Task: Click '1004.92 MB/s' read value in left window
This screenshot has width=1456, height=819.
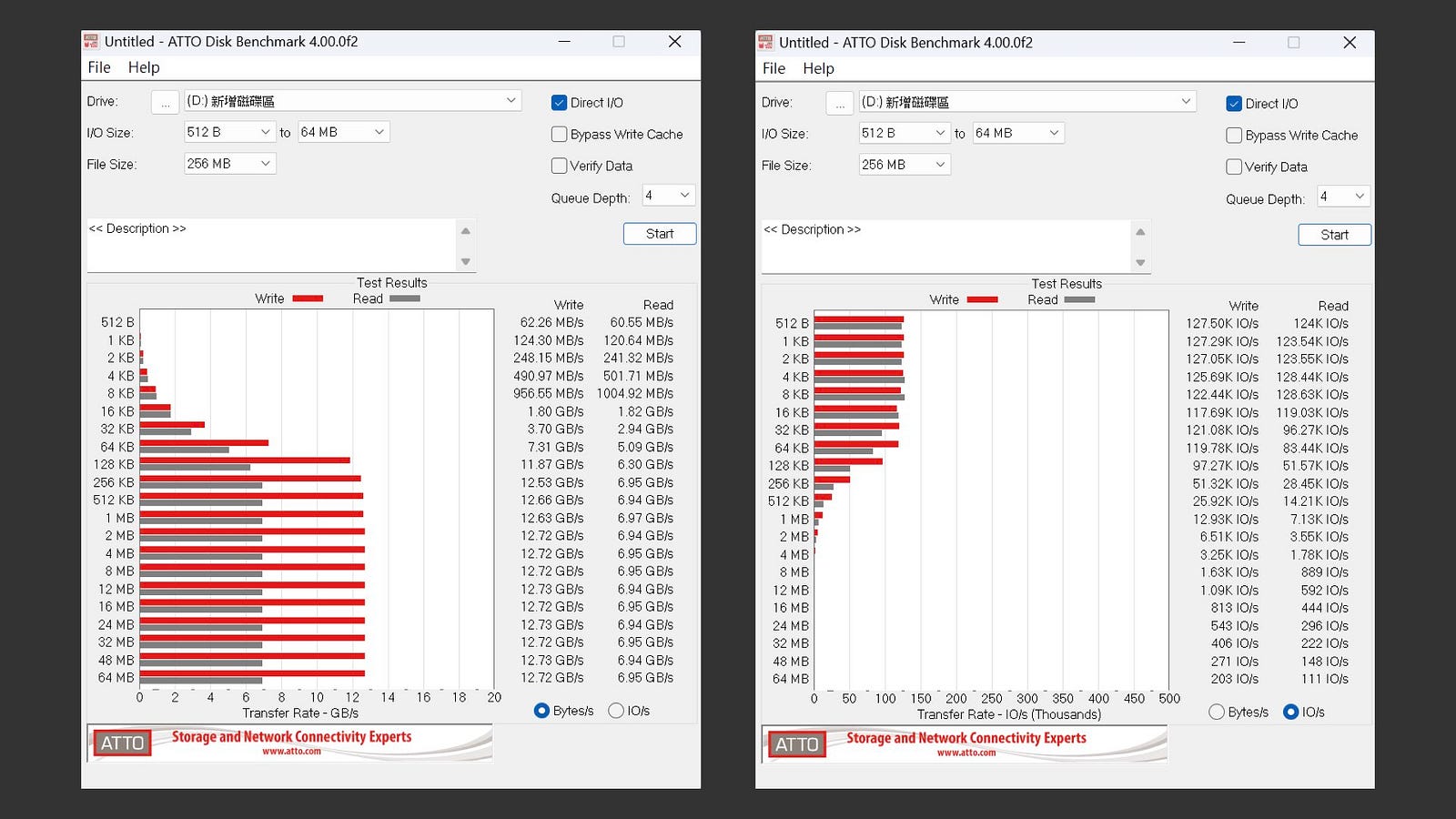Action: (x=635, y=393)
